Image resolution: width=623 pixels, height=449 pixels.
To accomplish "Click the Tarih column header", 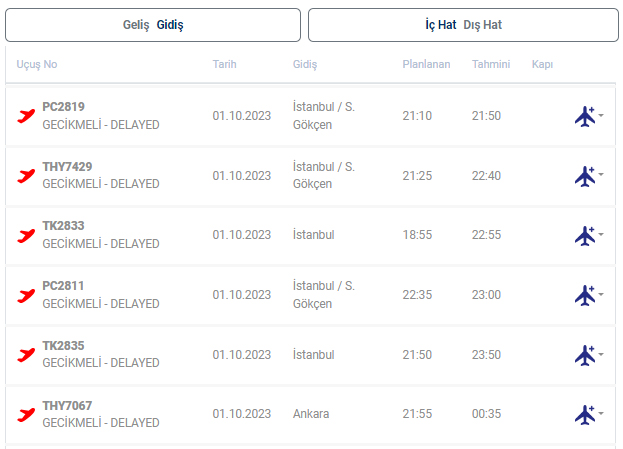I will [x=224, y=64].
